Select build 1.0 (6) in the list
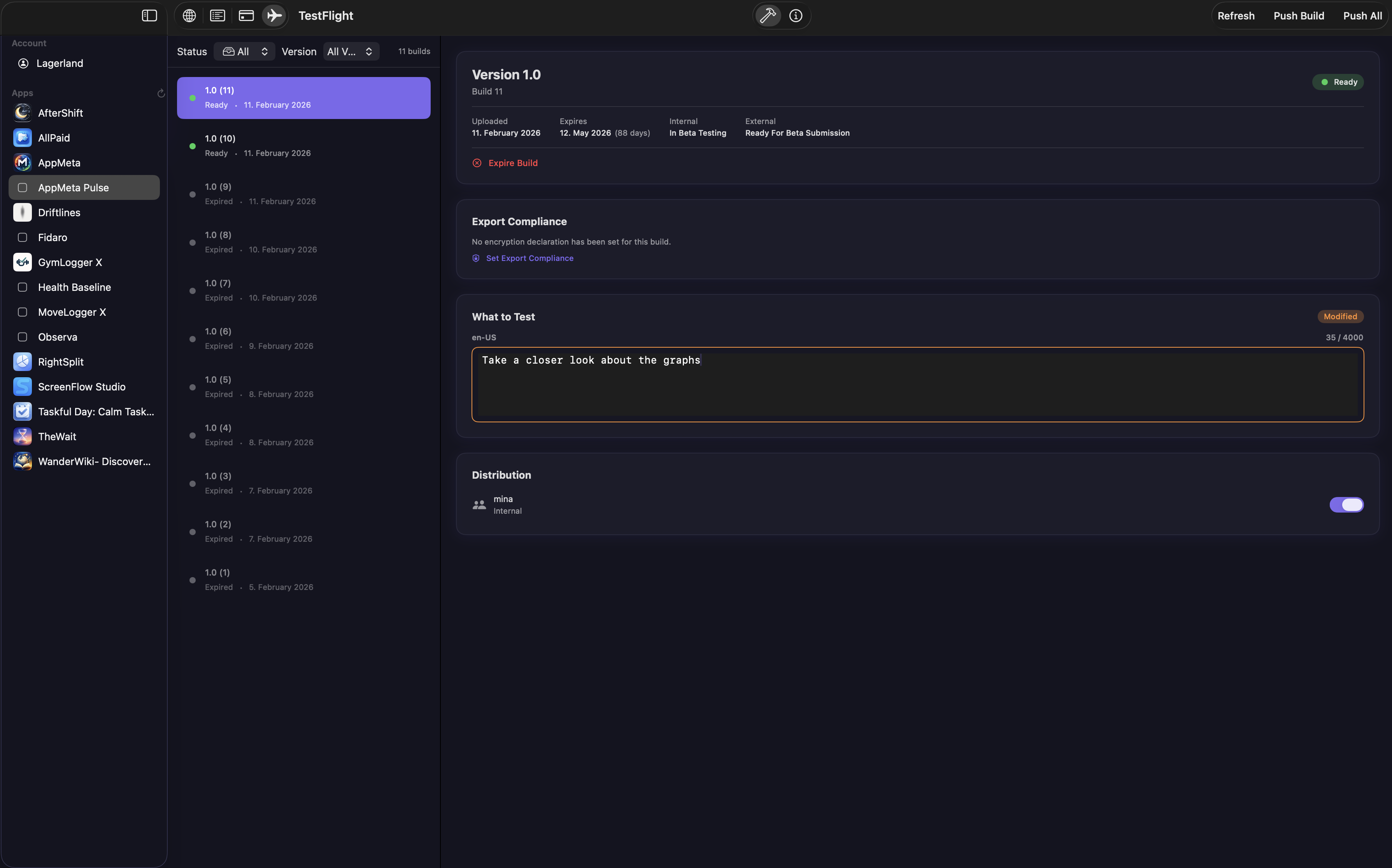 tap(304, 338)
